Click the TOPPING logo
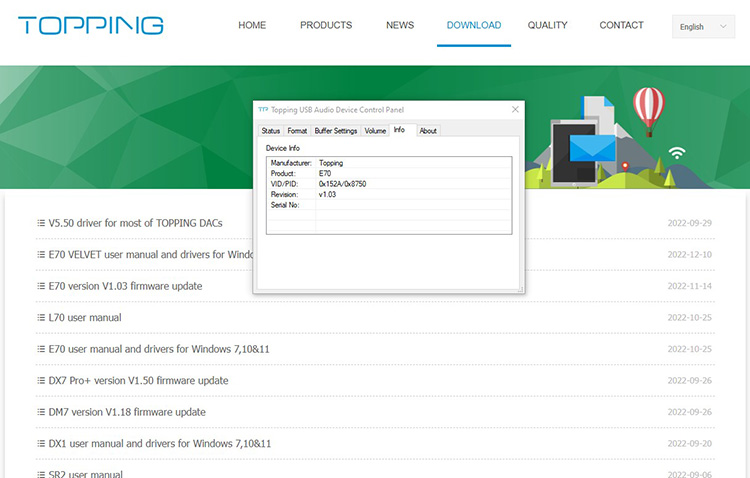This screenshot has height=478, width=750. [x=91, y=25]
